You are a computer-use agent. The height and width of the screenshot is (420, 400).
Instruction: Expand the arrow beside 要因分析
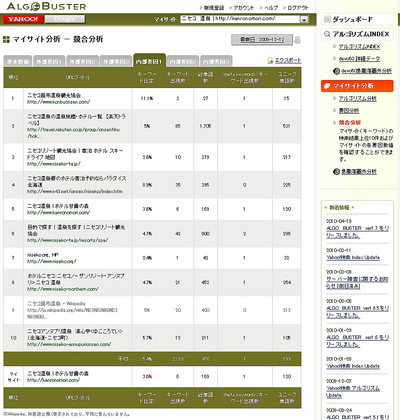pyautogui.click(x=335, y=110)
